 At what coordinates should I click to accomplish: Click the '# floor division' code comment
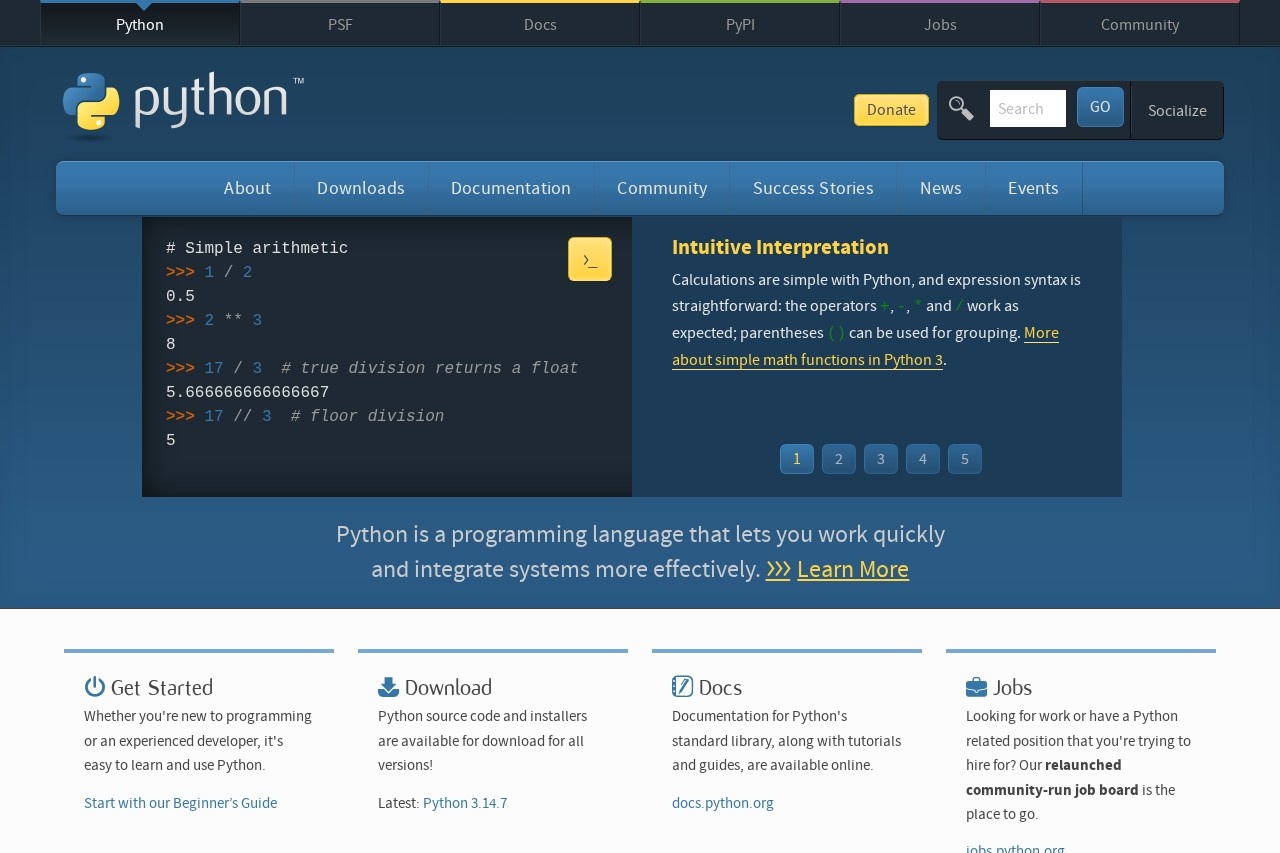[367, 416]
